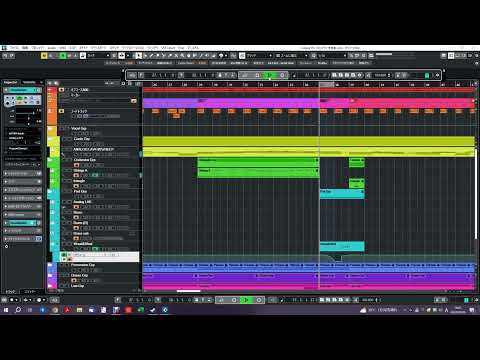
Task: Click the horizontal project scrollbar
Action: [x=188, y=291]
